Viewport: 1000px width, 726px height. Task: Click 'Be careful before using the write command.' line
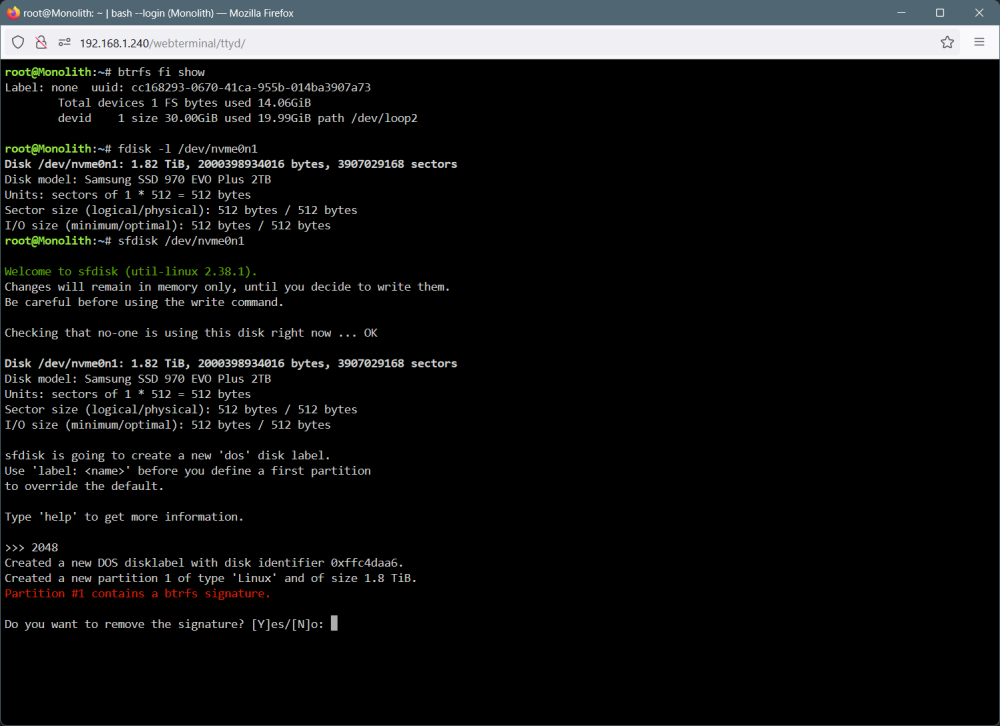[x=143, y=302]
